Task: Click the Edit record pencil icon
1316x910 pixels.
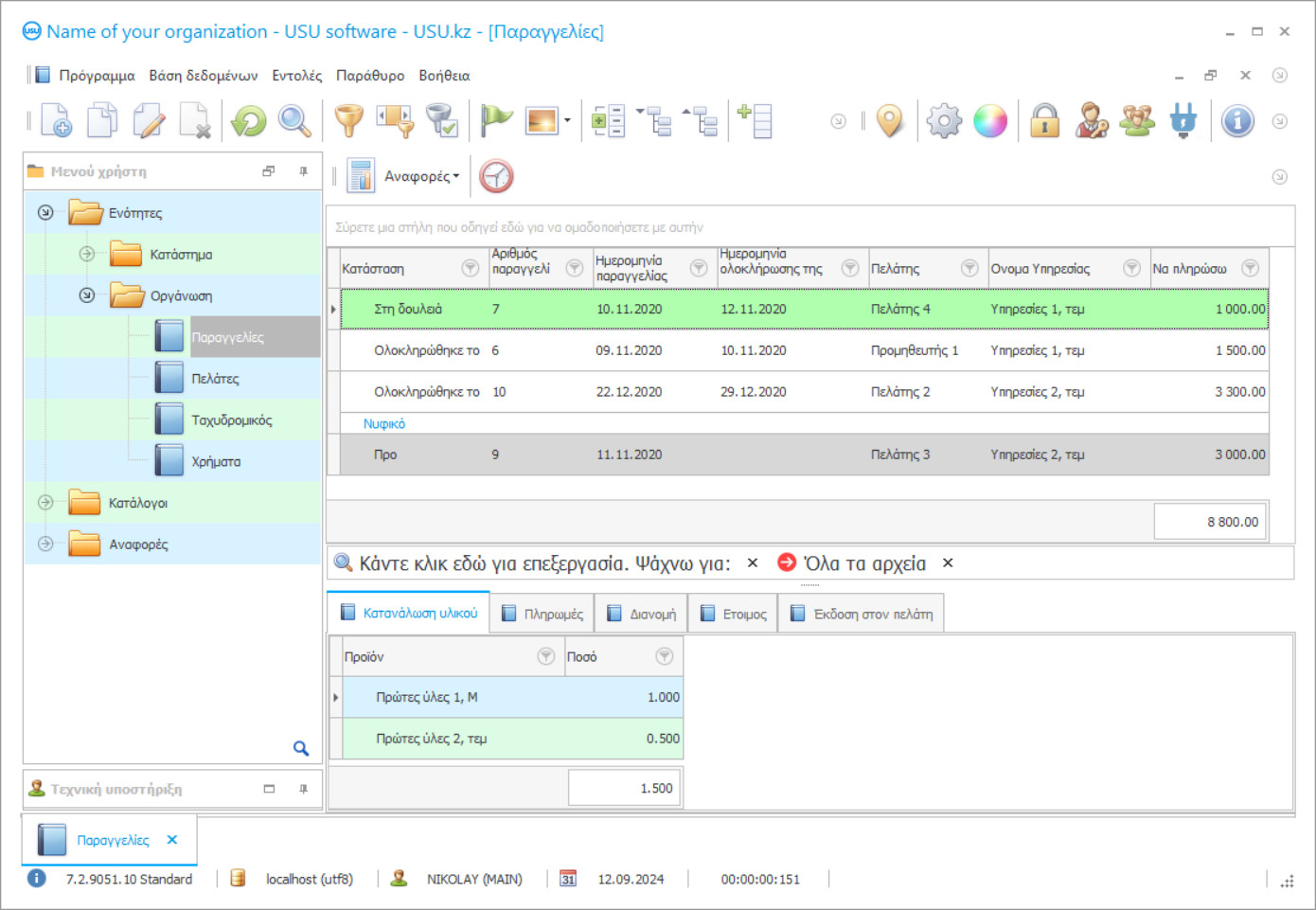Action: click(149, 121)
